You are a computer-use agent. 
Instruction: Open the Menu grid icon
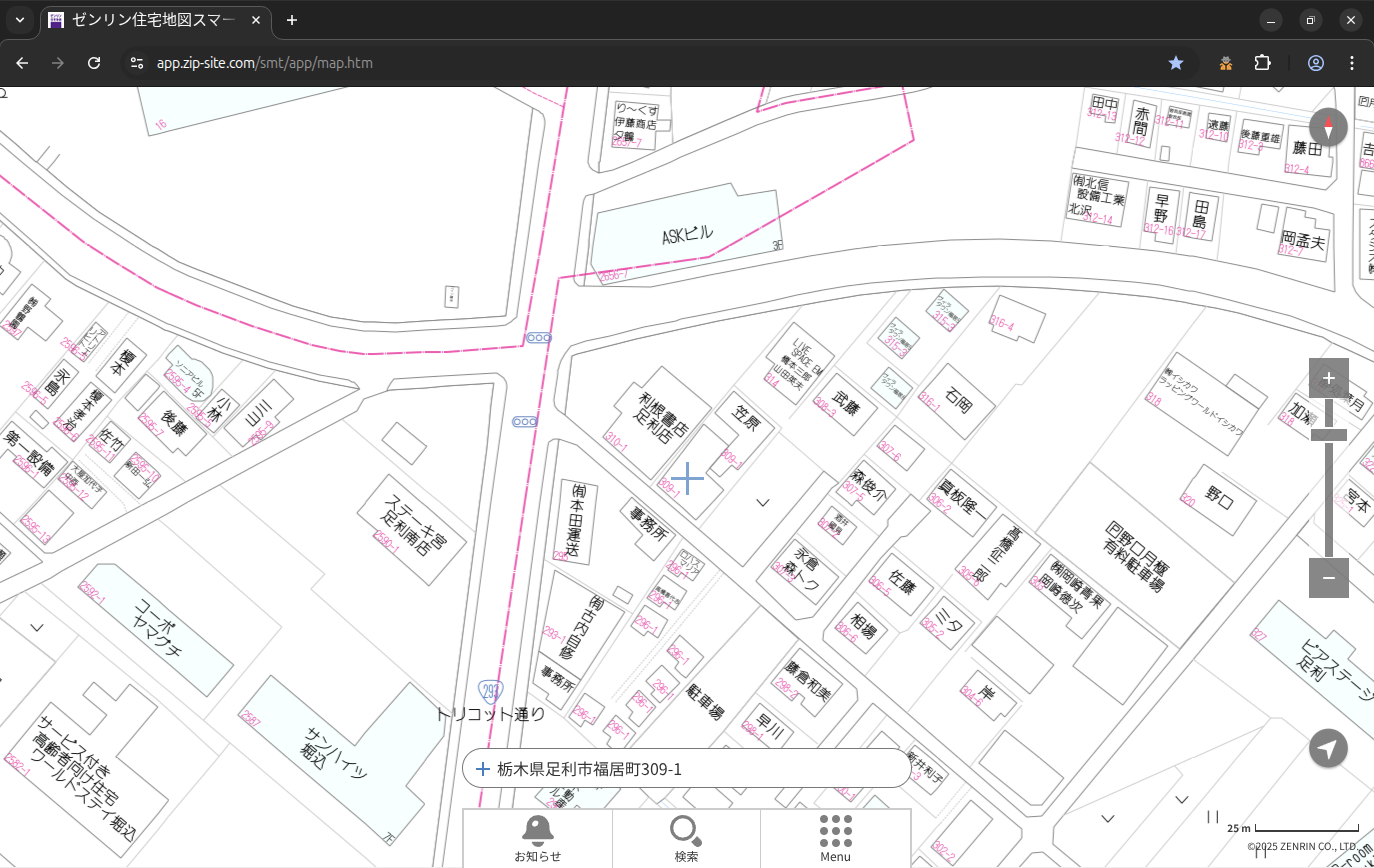[835, 838]
